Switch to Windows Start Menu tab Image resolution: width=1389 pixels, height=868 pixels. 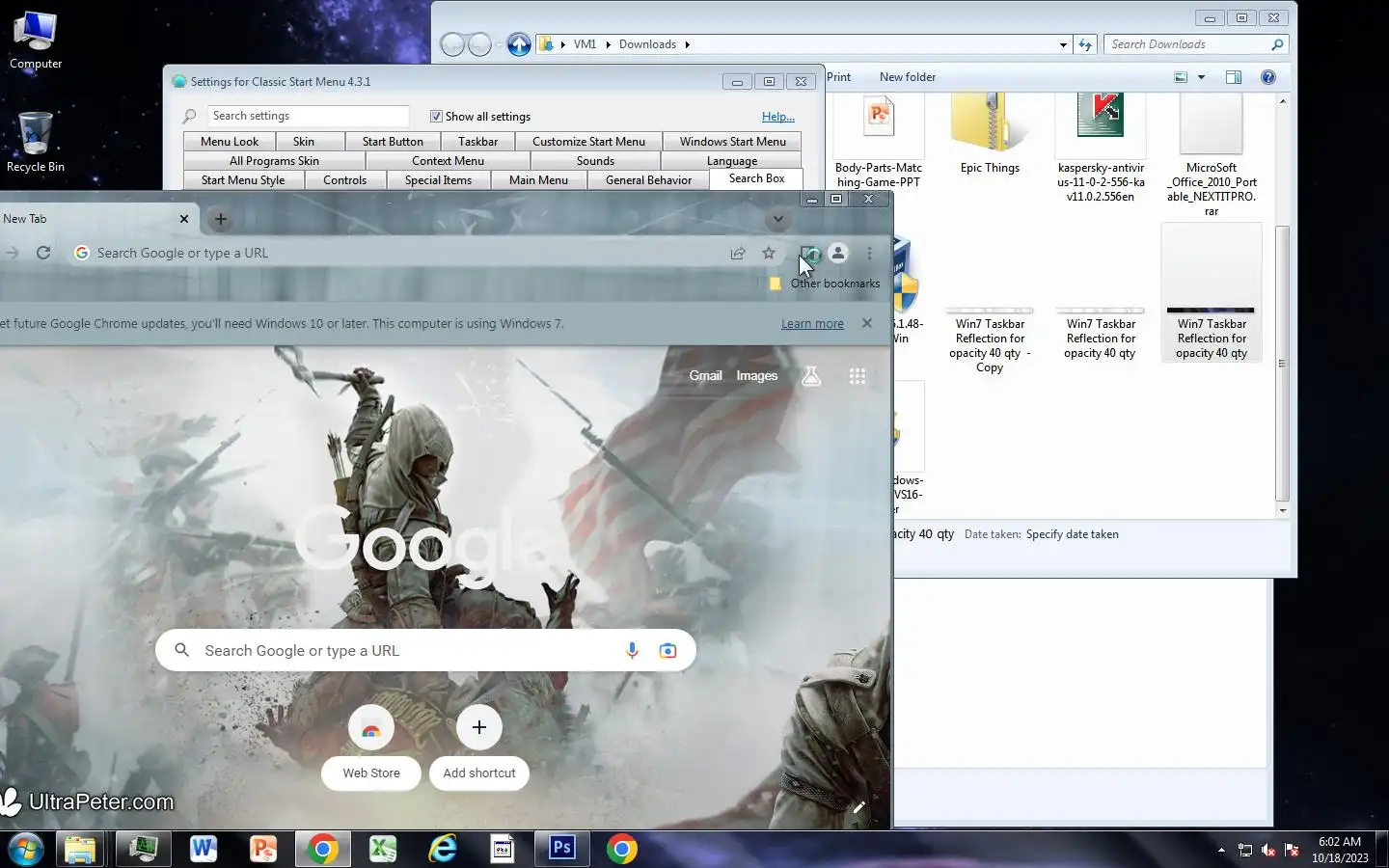[x=733, y=142]
